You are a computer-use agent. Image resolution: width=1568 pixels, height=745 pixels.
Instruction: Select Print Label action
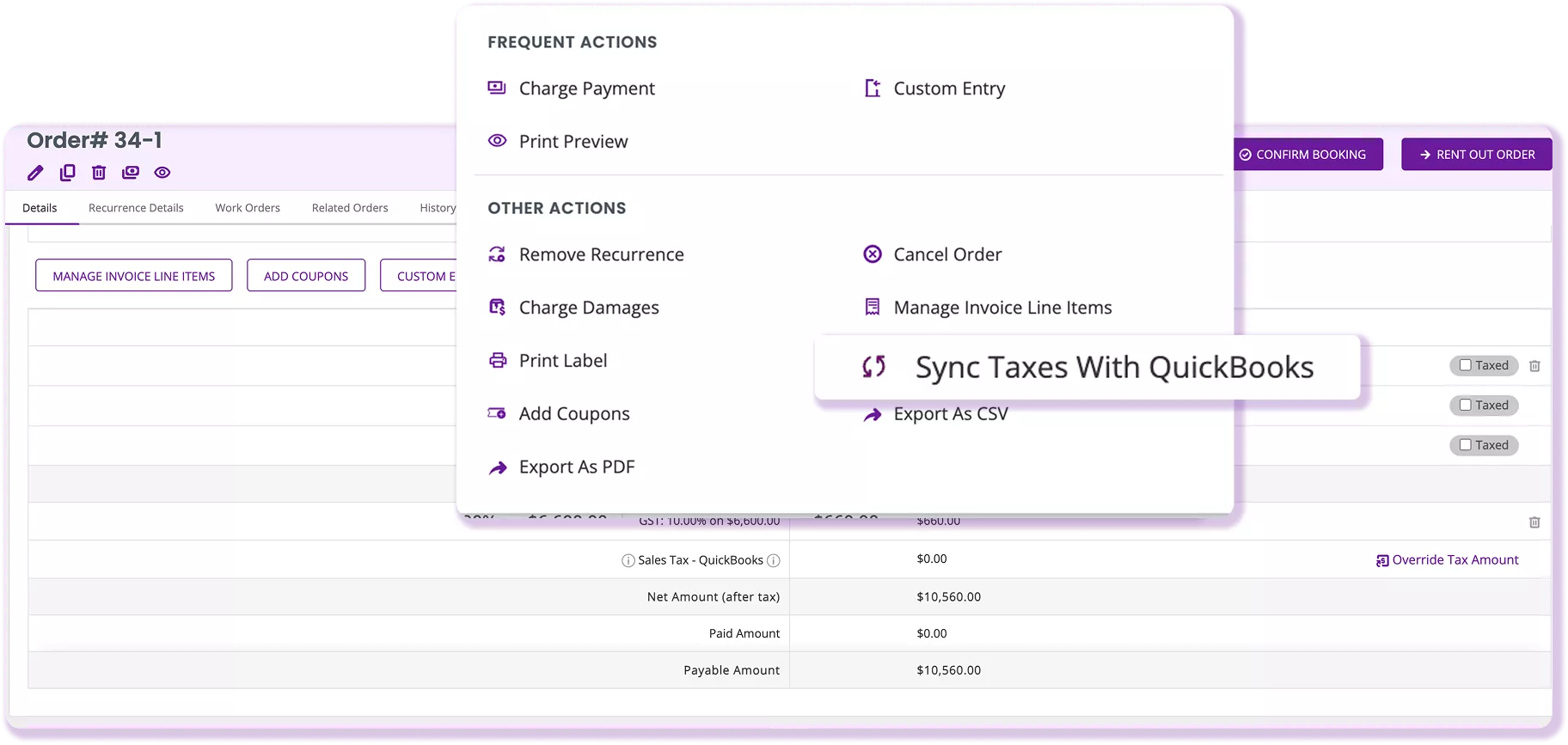(563, 361)
